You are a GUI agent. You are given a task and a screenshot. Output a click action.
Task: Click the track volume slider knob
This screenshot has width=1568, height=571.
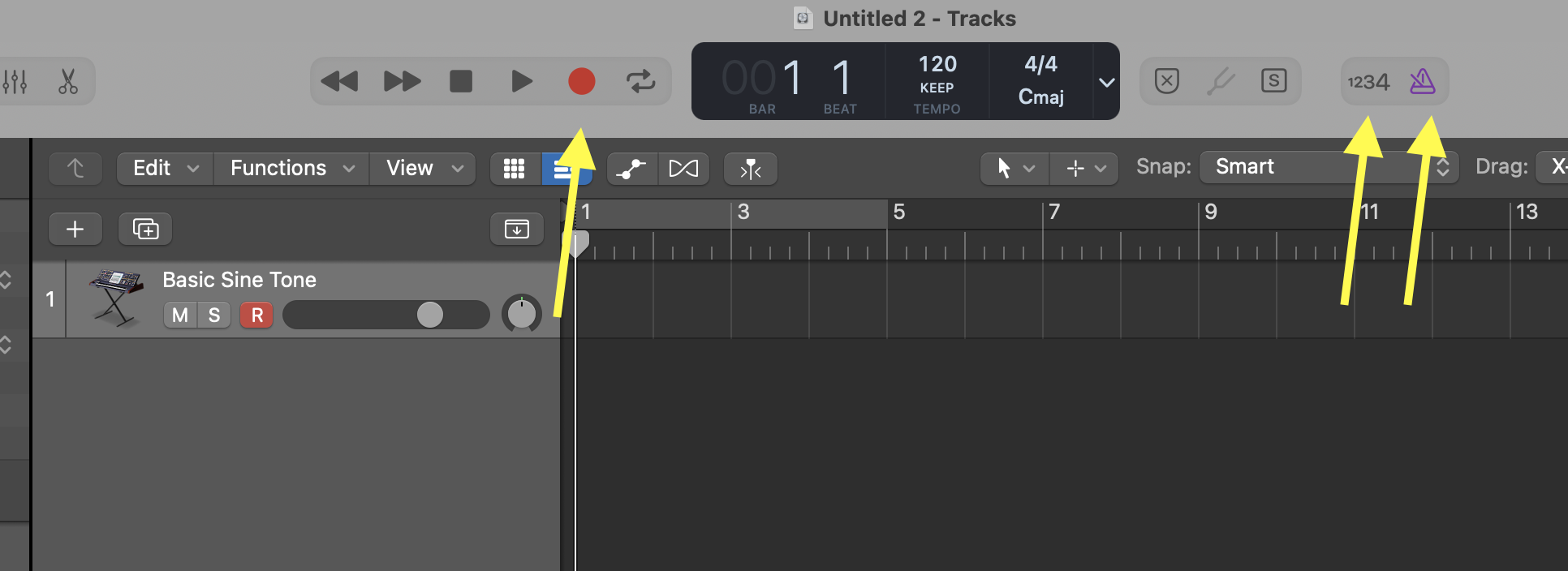click(430, 315)
